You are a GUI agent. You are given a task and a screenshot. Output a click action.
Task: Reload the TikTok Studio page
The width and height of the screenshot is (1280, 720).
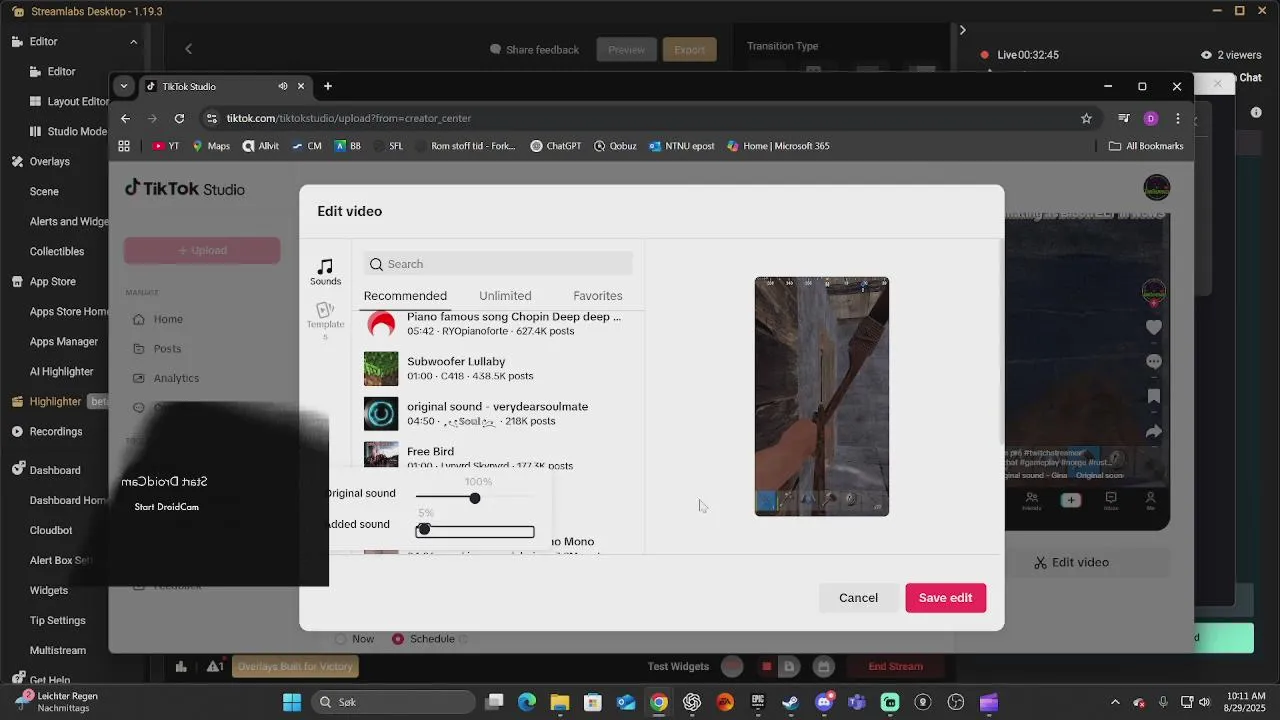(x=179, y=118)
